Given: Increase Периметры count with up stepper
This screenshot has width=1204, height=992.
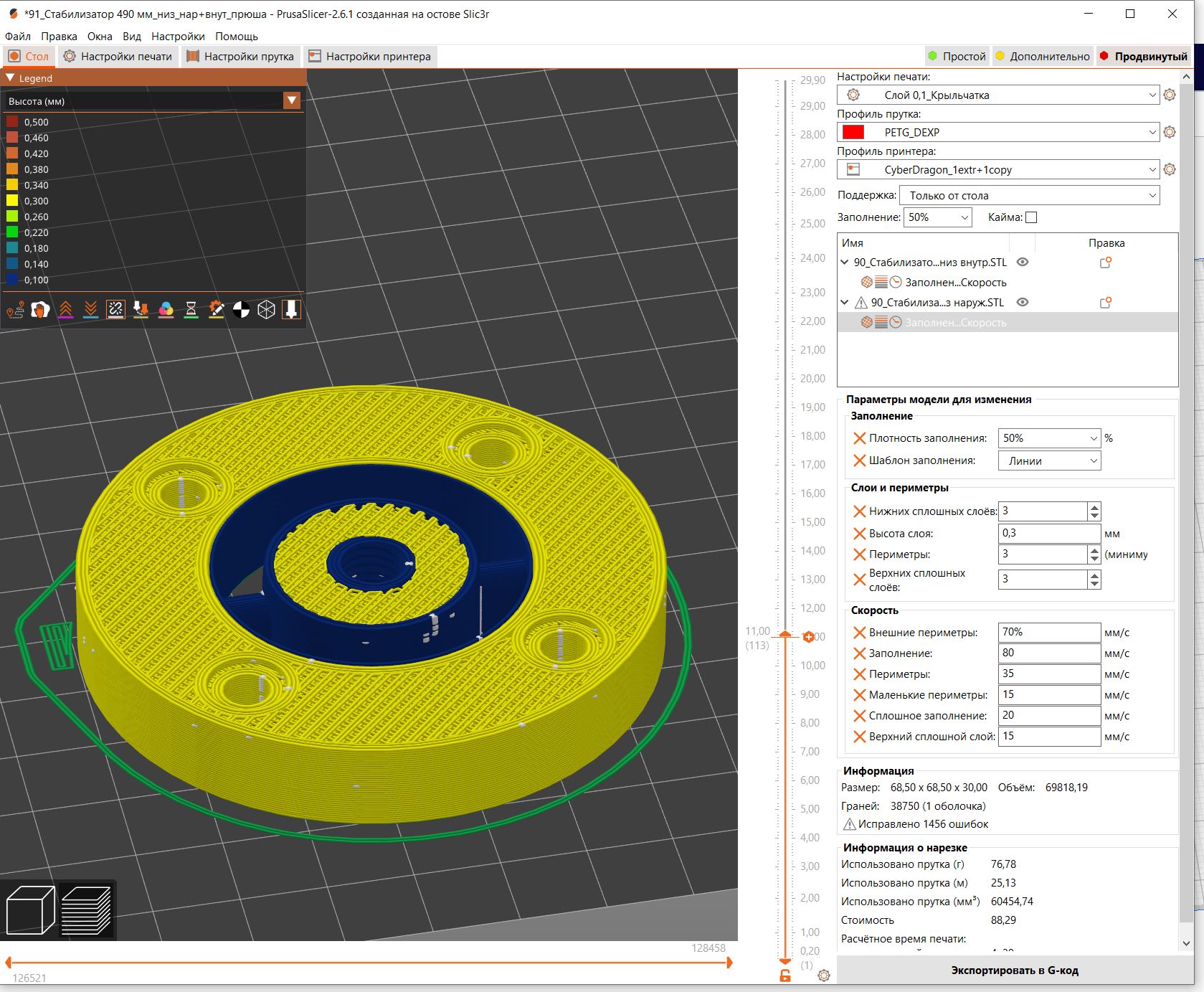Looking at the screenshot, I should click(x=1094, y=550).
